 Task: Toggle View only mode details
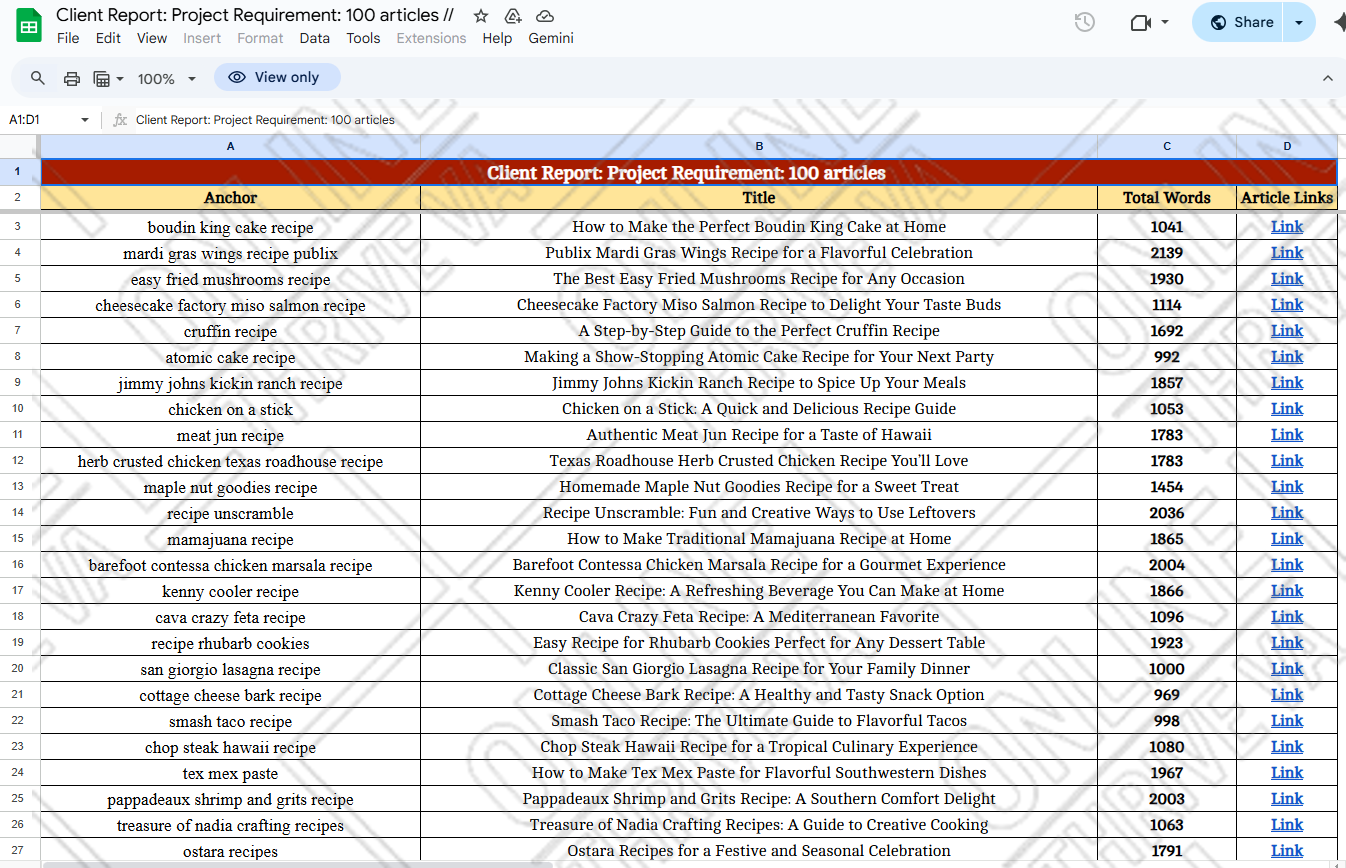coord(277,76)
